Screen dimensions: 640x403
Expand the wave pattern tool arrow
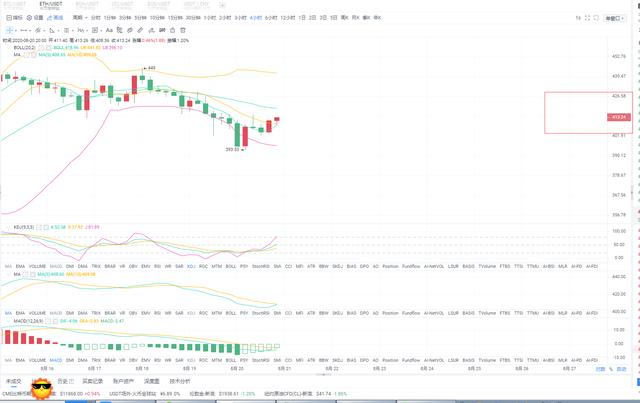tap(87, 31)
